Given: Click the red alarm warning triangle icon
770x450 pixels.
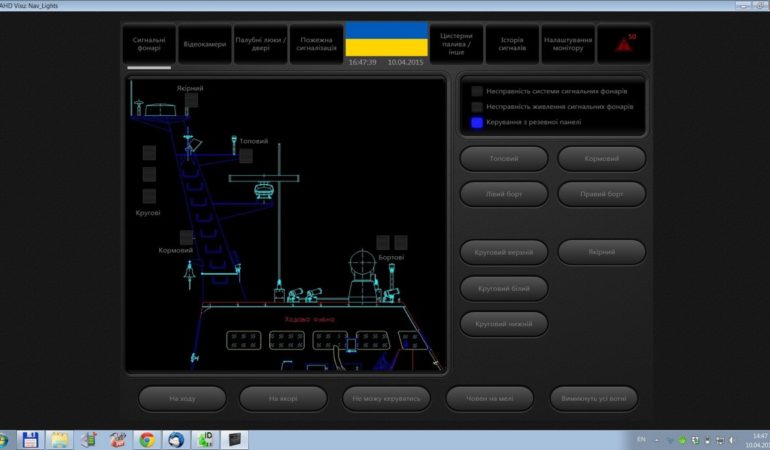Looking at the screenshot, I should 624,44.
